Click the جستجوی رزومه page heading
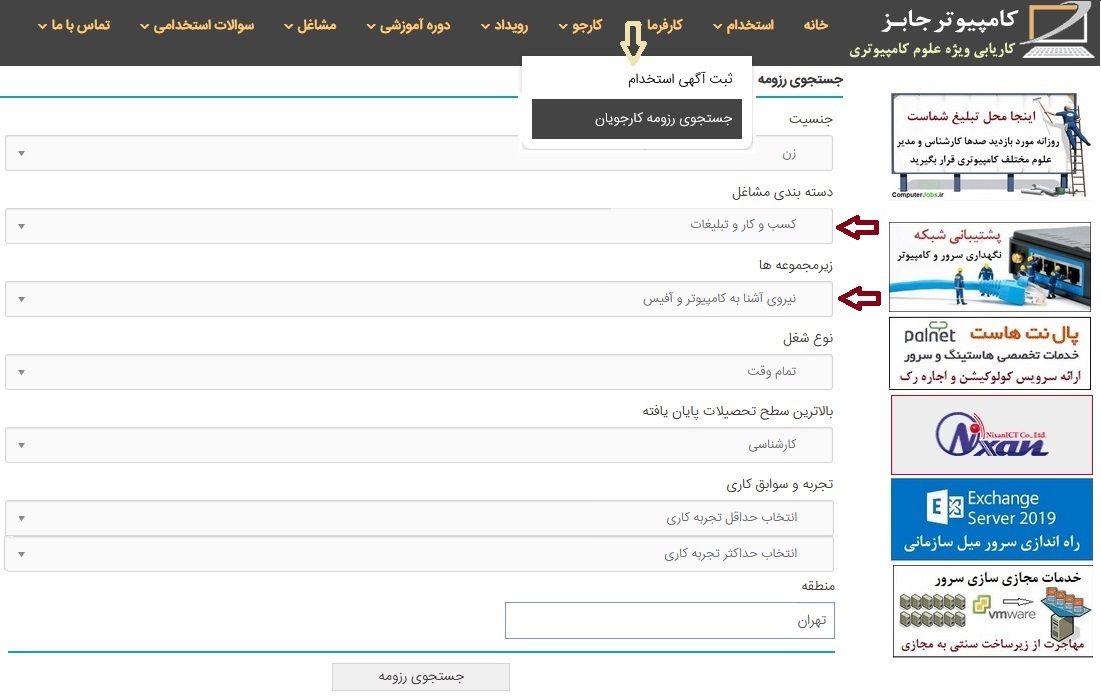Image resolution: width=1101 pixels, height=696 pixels. (800, 79)
